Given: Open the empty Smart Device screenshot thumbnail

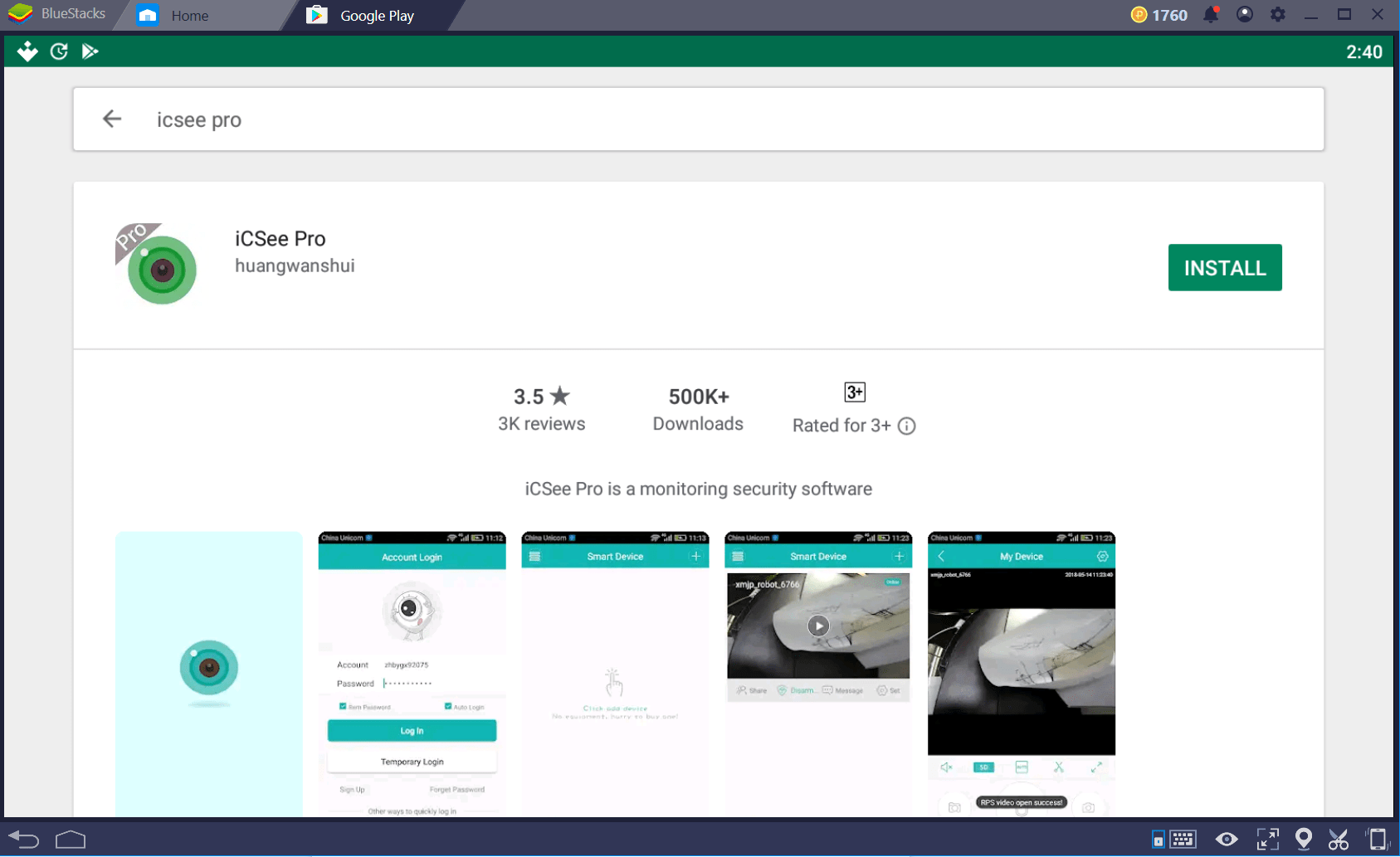Looking at the screenshot, I should pos(615,674).
